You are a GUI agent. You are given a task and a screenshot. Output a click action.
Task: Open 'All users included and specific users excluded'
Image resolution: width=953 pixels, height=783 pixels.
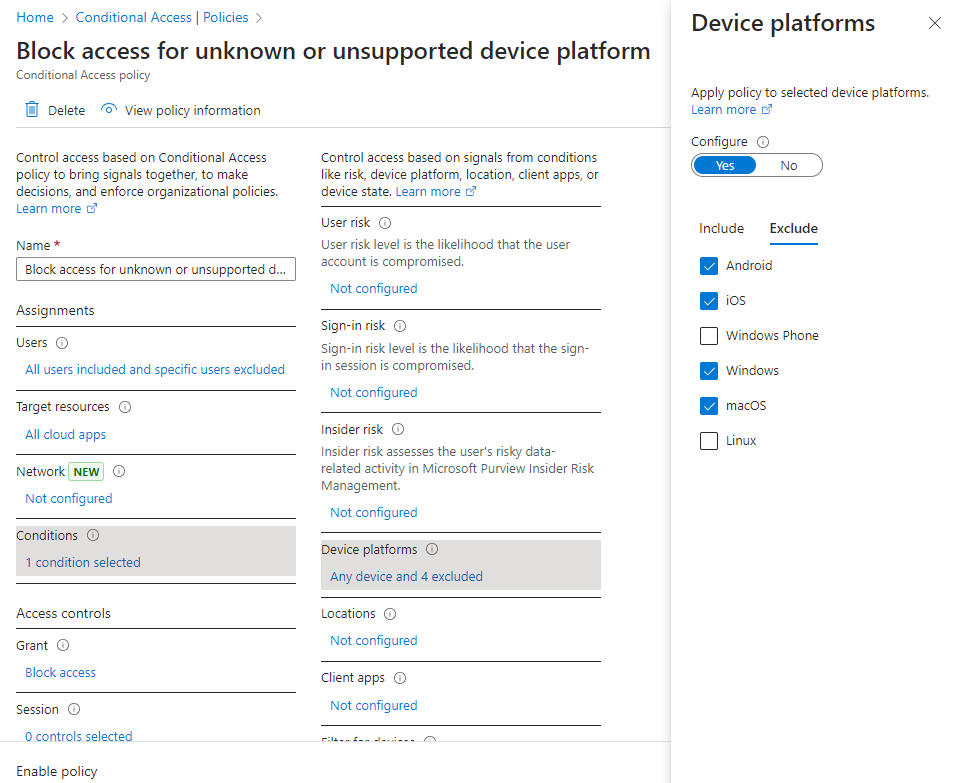pos(155,370)
